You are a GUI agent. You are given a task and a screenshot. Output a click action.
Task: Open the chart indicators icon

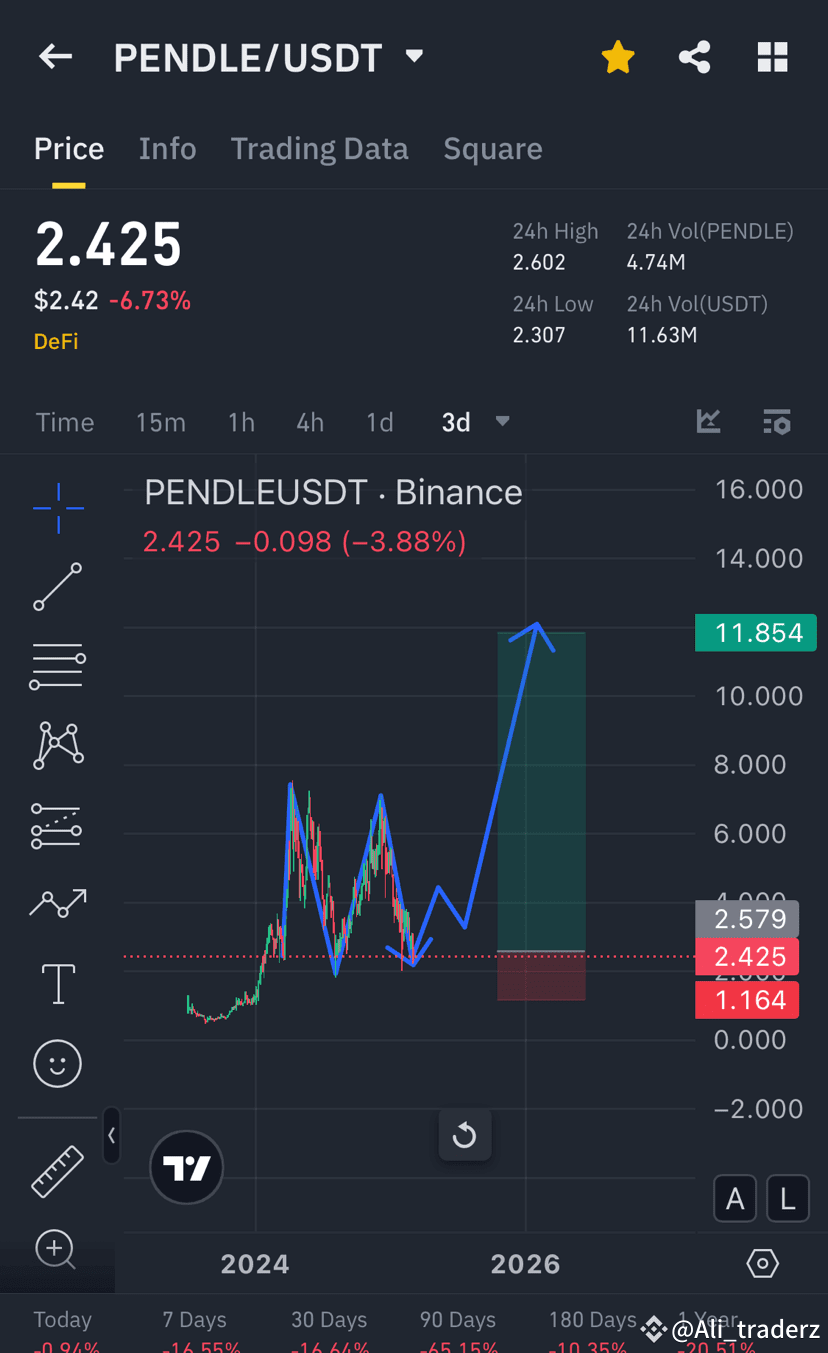coord(708,422)
